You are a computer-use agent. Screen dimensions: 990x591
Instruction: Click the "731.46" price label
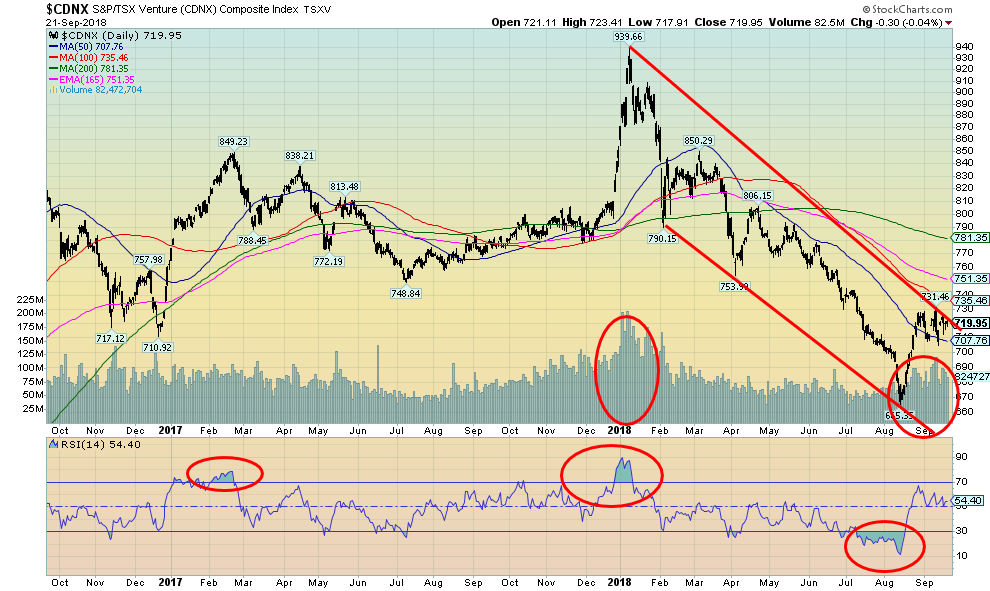pyautogui.click(x=935, y=297)
